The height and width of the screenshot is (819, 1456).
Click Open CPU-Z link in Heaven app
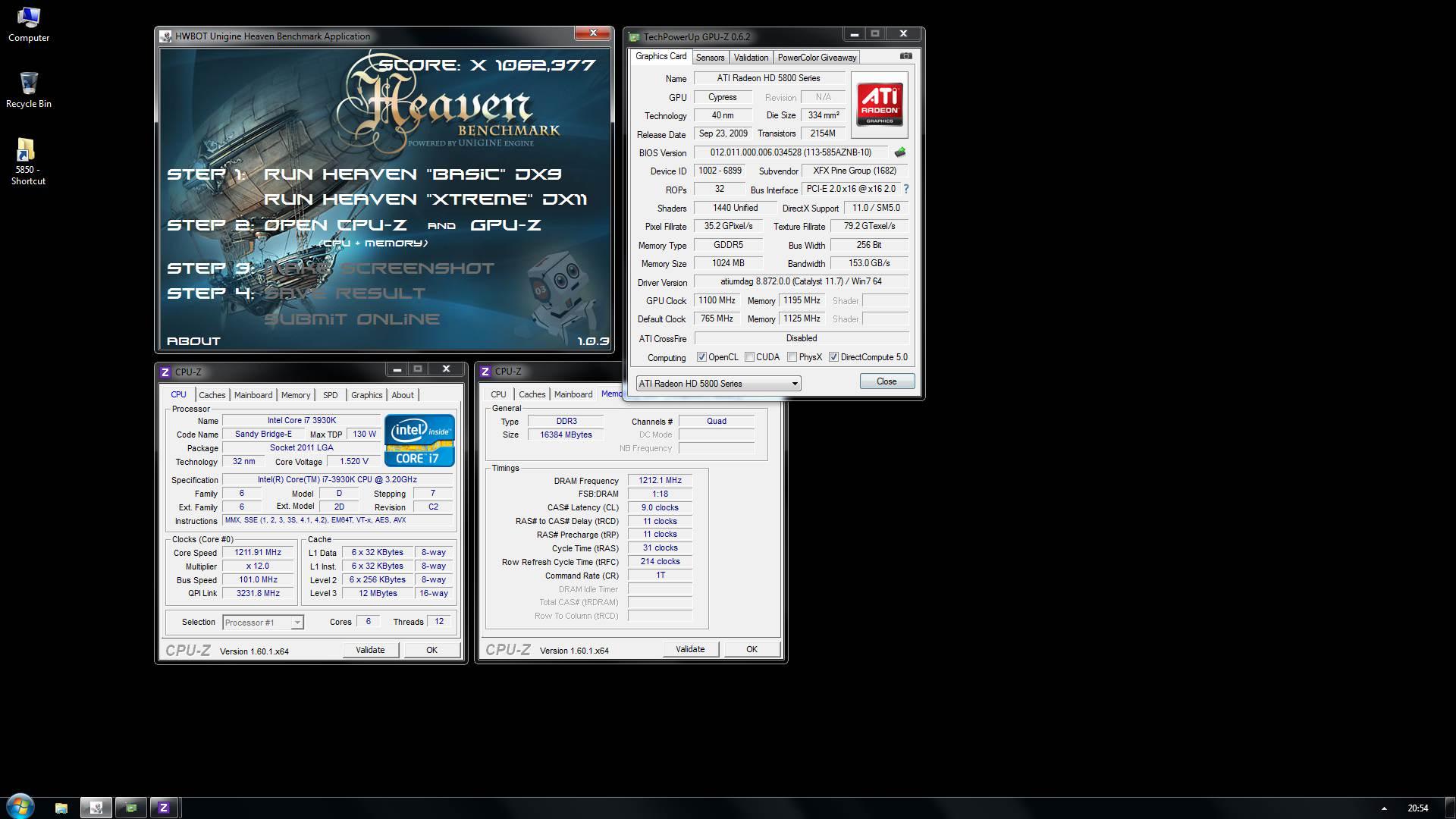335,225
